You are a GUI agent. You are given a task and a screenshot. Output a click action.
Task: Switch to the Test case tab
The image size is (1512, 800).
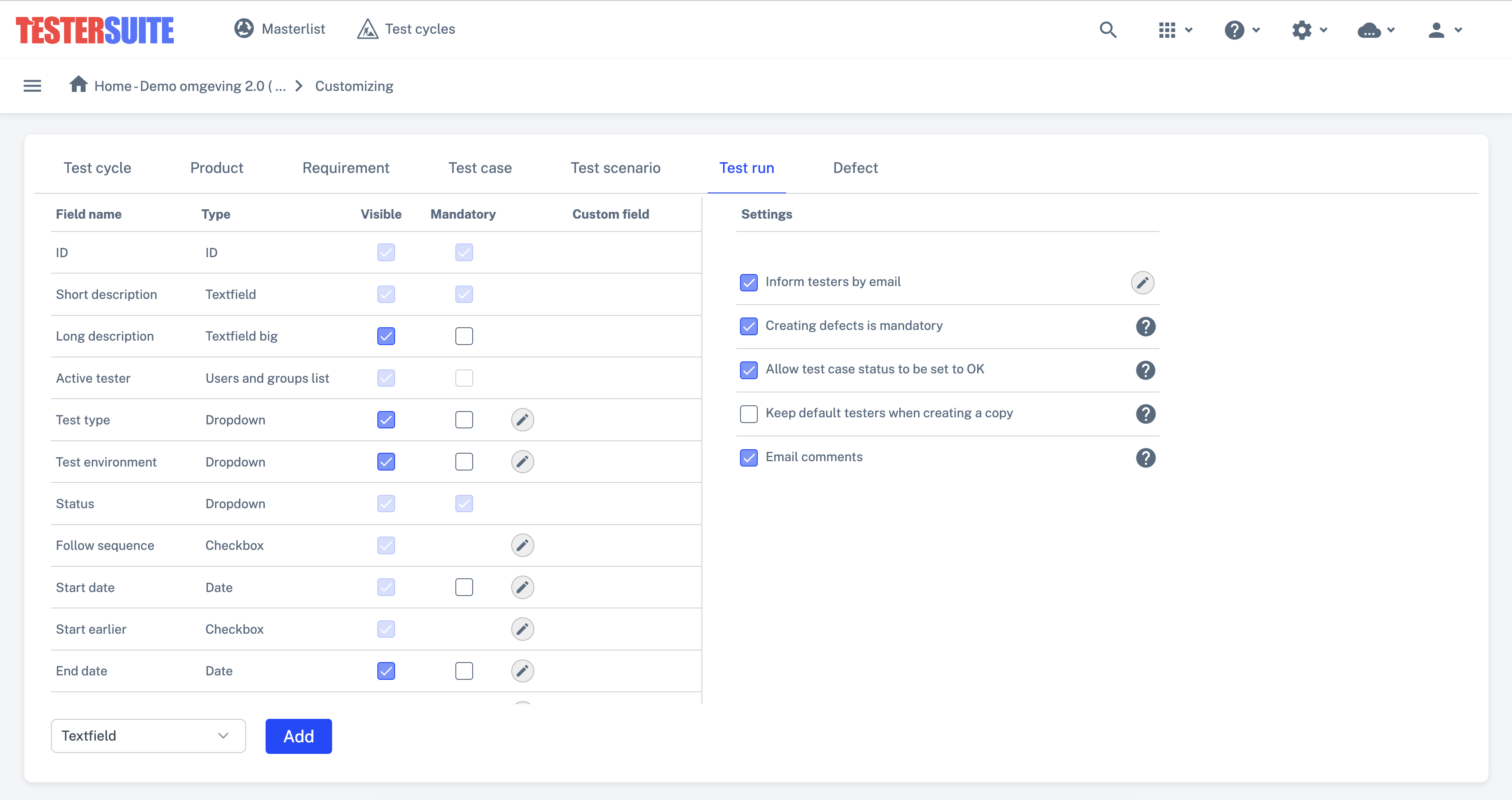pos(480,168)
